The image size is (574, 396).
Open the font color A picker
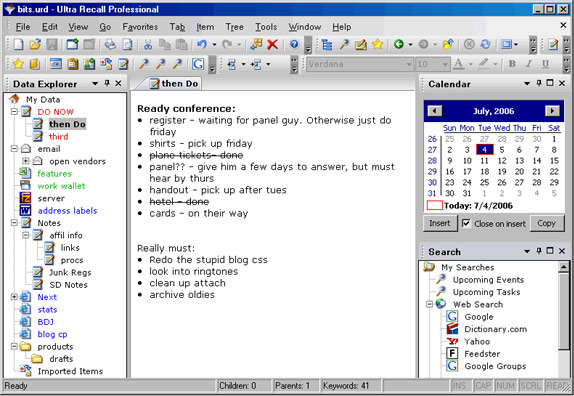click(x=458, y=64)
